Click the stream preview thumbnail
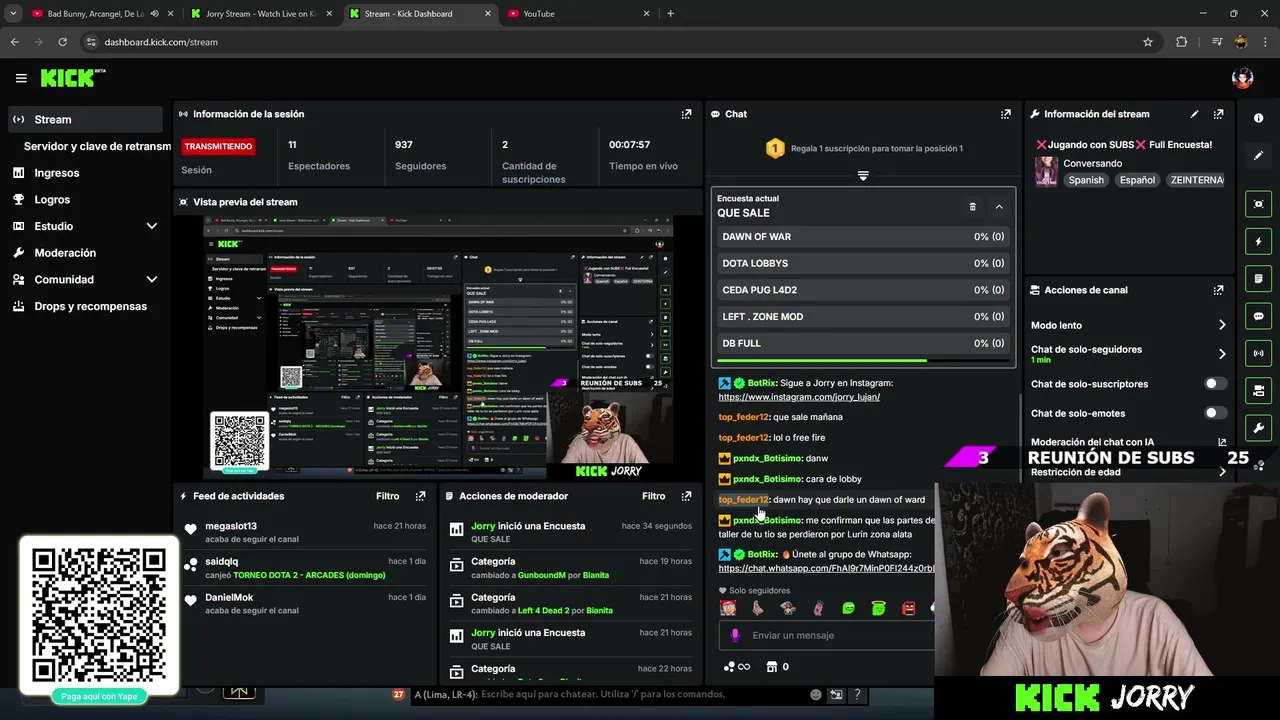The image size is (1280, 720). pyautogui.click(x=438, y=347)
